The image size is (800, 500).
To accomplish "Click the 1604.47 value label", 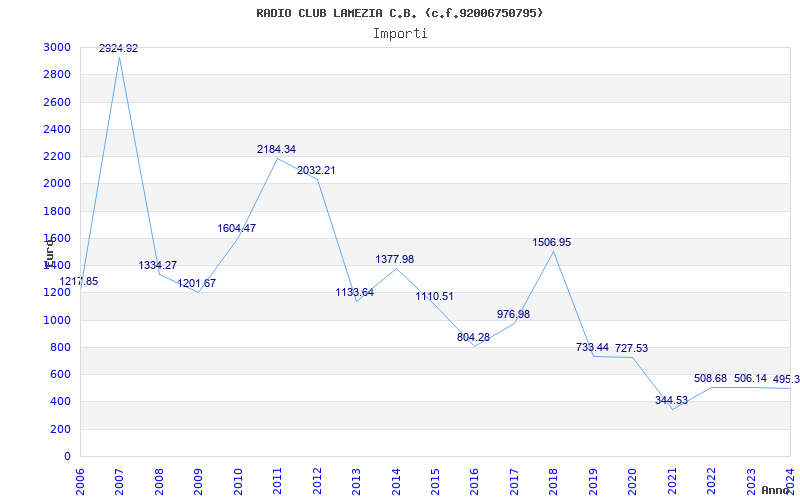I will coord(237,229).
